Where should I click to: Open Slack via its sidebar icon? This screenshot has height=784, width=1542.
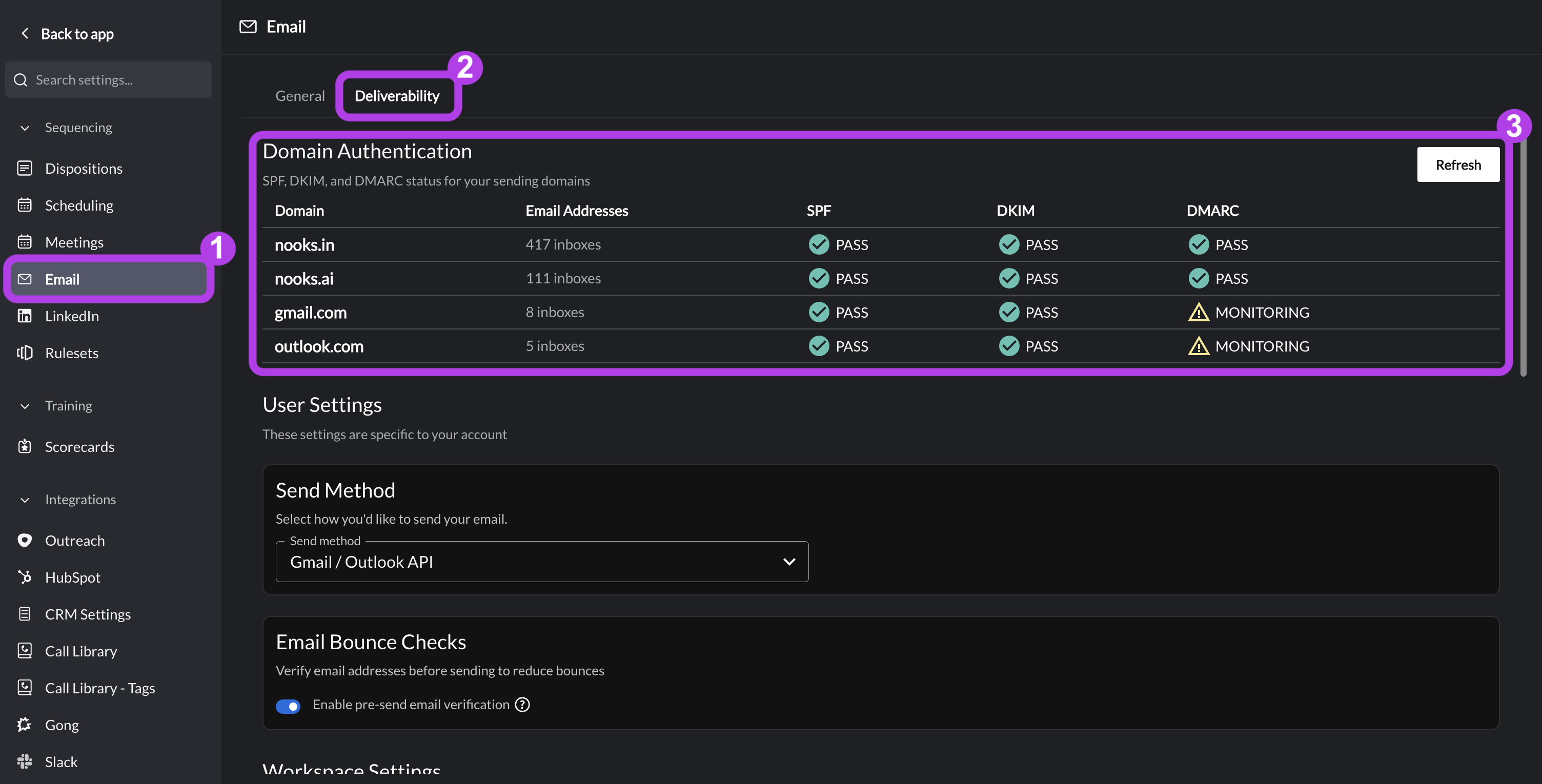[x=25, y=761]
